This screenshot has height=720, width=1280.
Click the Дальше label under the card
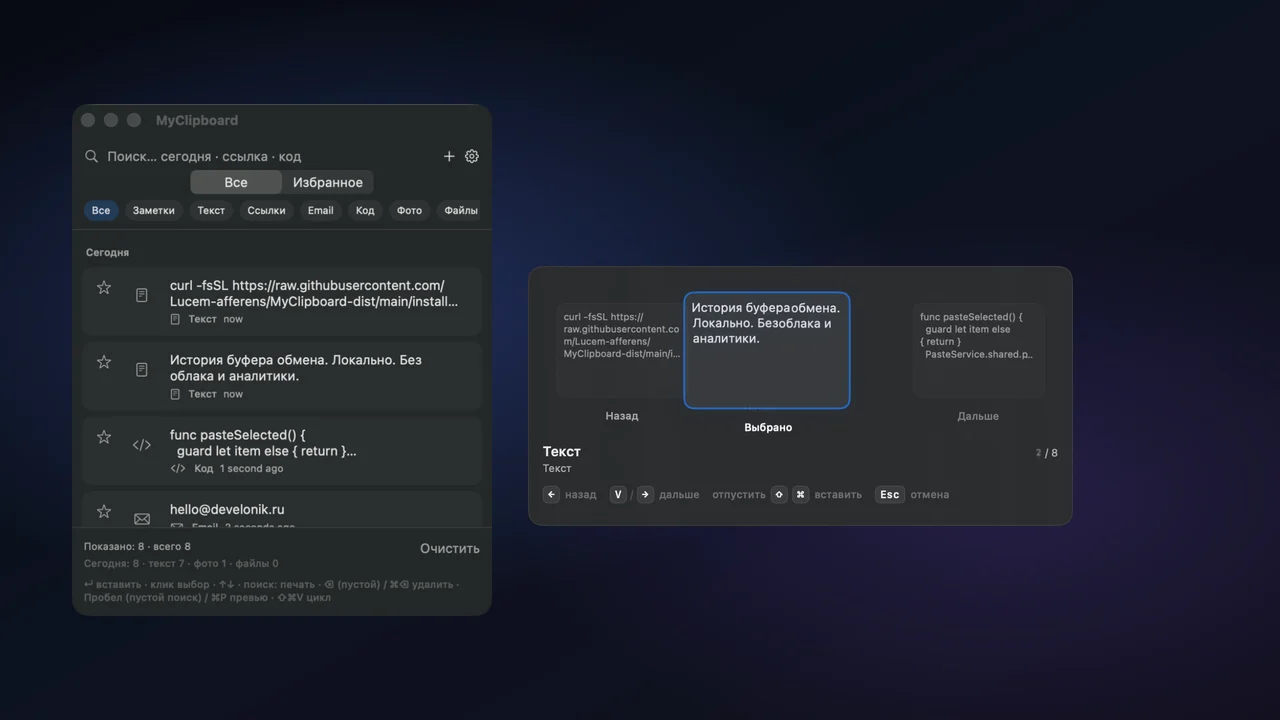[978, 416]
